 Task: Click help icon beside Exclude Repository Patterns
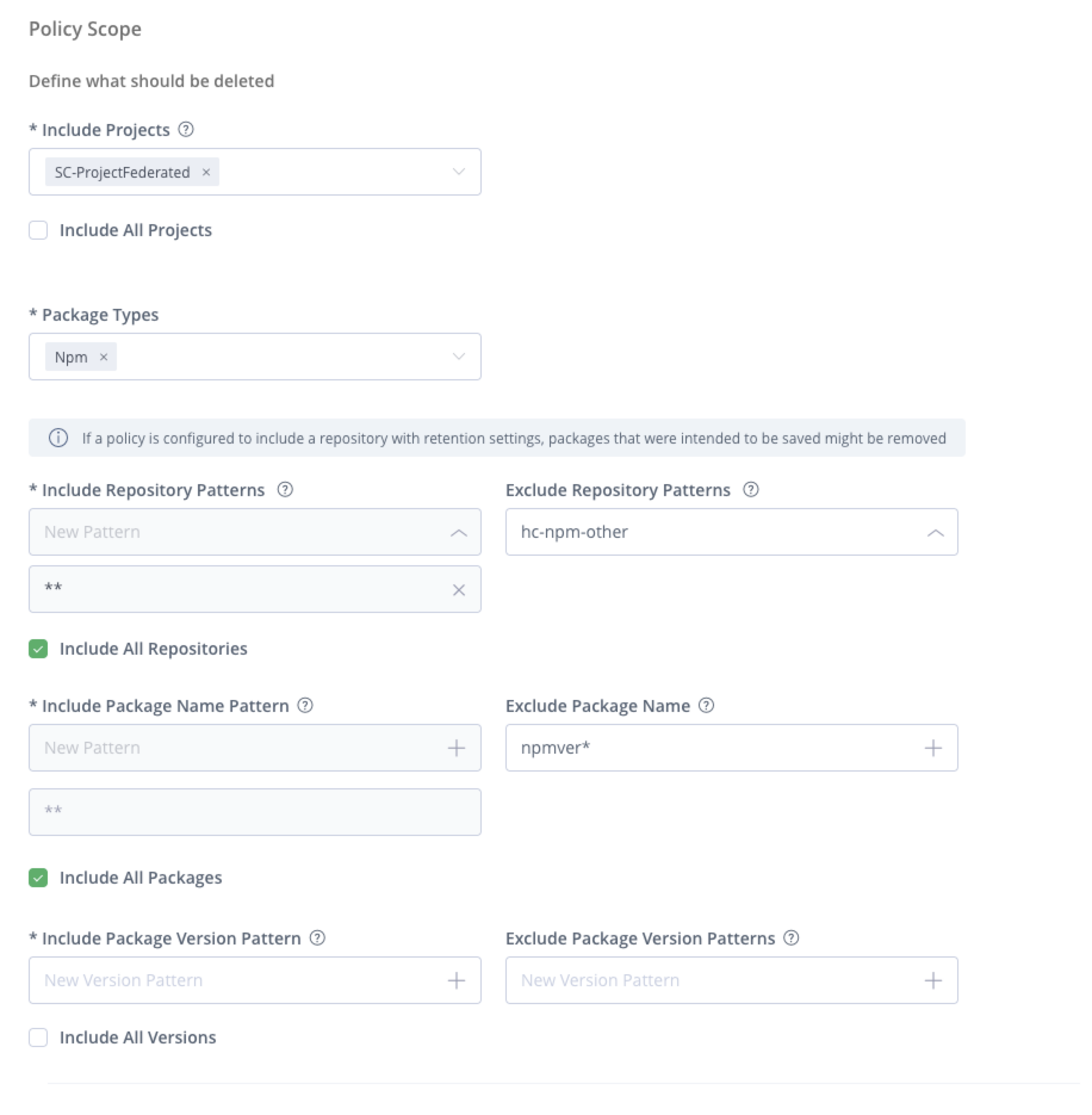pyautogui.click(x=751, y=490)
